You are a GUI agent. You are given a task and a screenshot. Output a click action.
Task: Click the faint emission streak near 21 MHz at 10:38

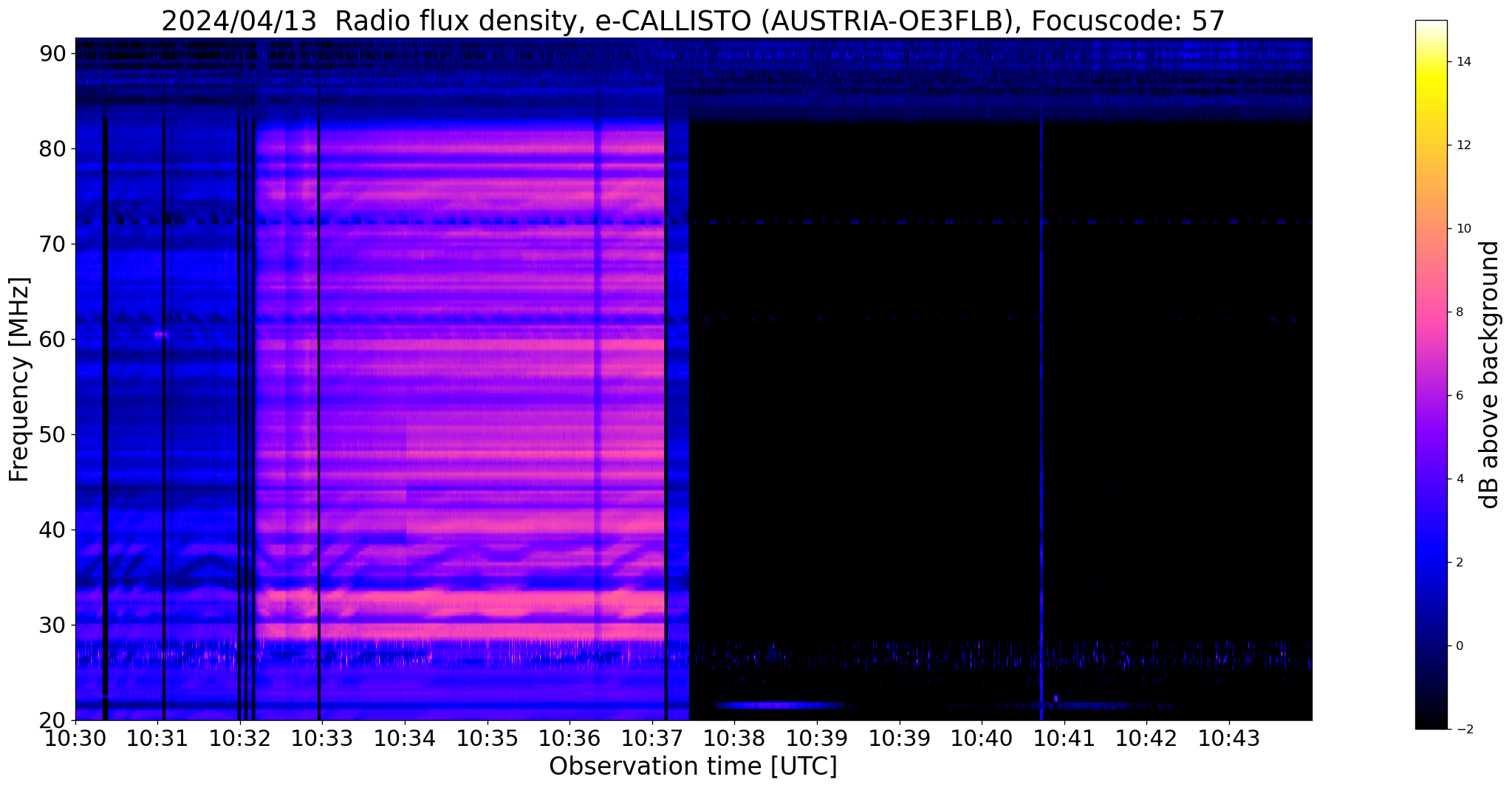click(779, 705)
